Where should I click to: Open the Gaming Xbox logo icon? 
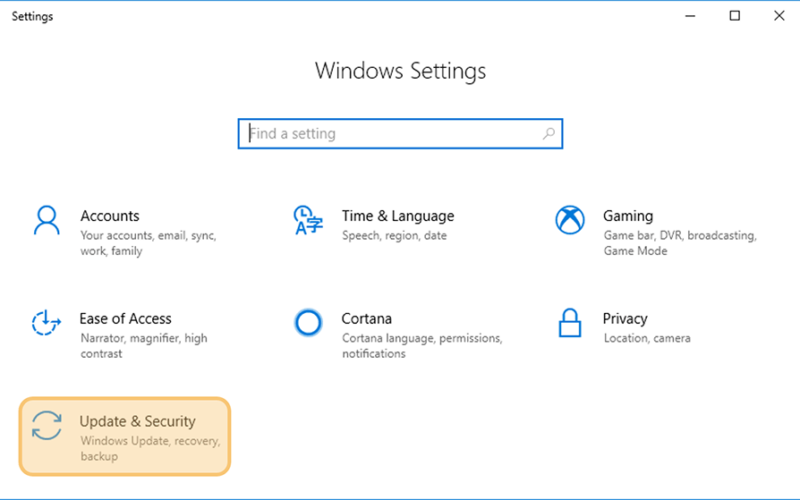pyautogui.click(x=569, y=220)
